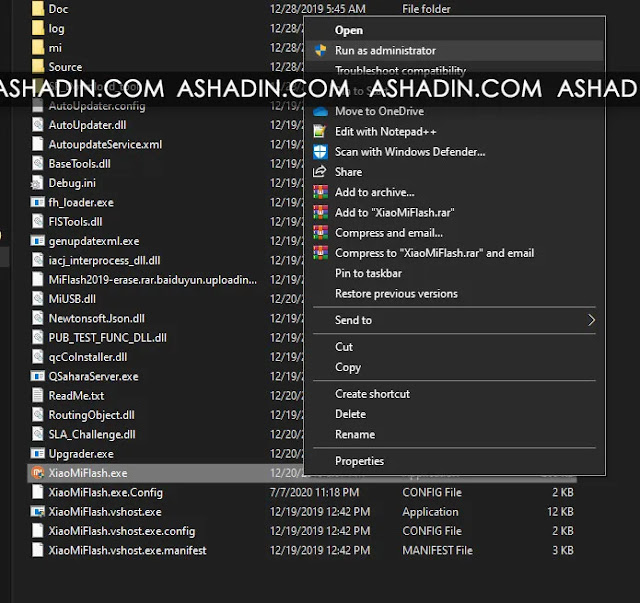The width and height of the screenshot is (640, 603).
Task: Select Scan with Windows Defender
Action: point(410,151)
